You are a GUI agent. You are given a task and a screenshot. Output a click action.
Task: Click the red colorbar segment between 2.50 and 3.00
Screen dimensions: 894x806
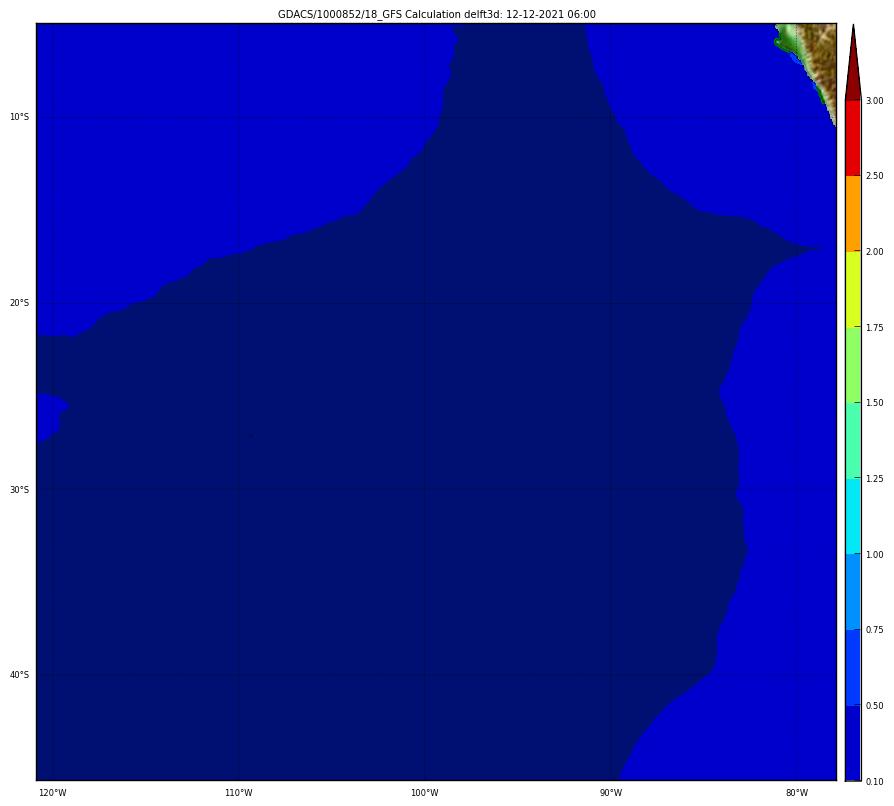852,138
